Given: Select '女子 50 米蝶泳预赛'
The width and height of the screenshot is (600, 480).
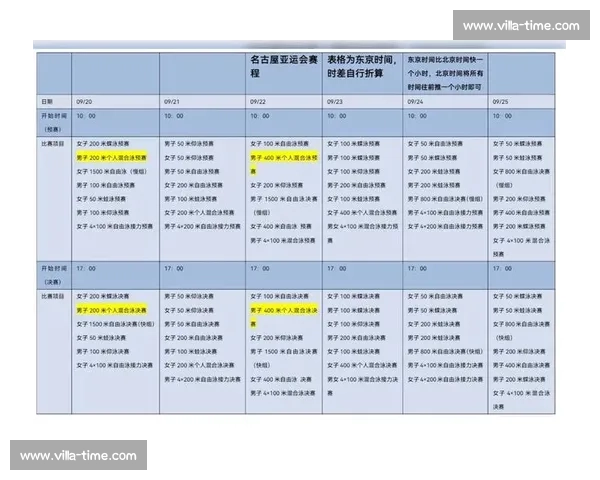Looking at the screenshot, I should (517, 144).
